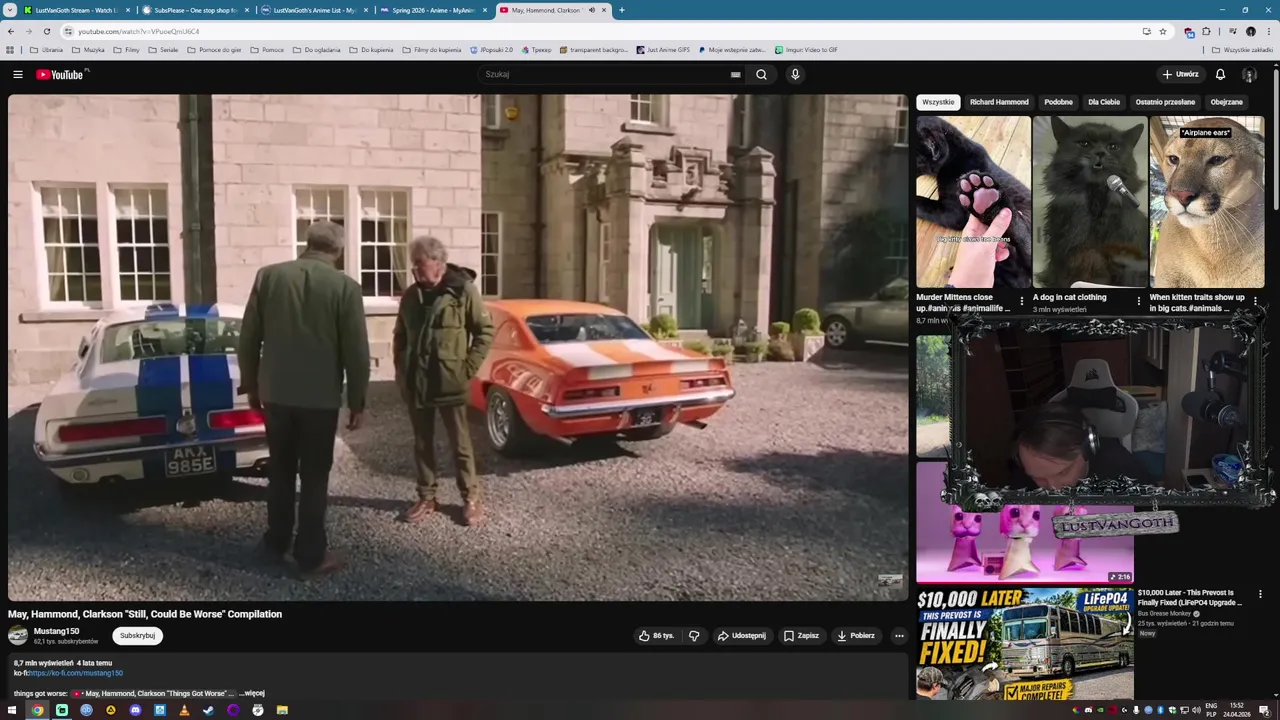Dislike the video with the thumbs down
This screenshot has width=1280, height=720.
tap(694, 635)
